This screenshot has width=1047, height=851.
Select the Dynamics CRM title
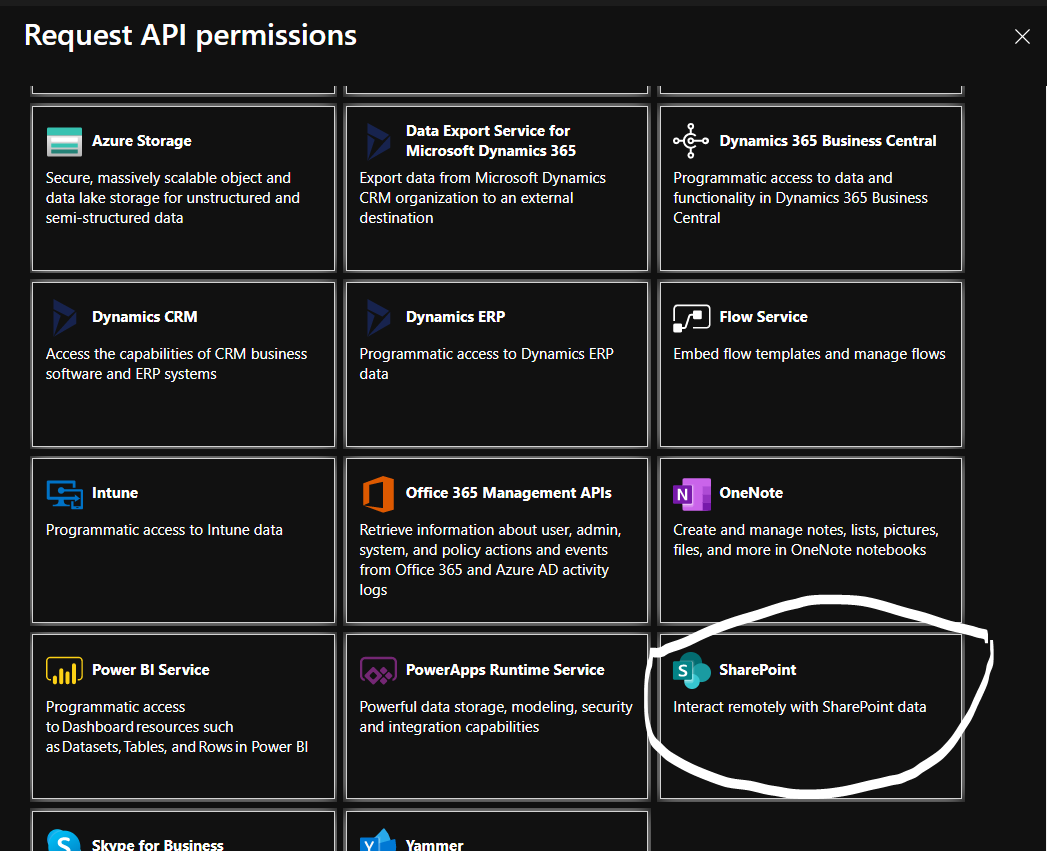click(144, 317)
